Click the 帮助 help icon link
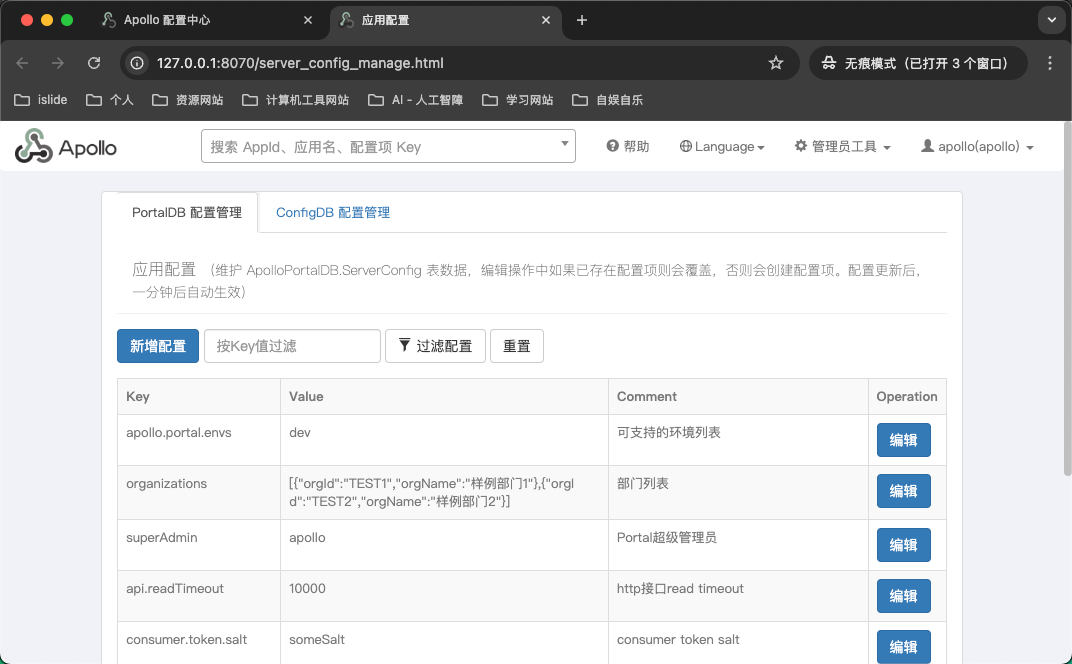The image size is (1072, 664). 628,147
